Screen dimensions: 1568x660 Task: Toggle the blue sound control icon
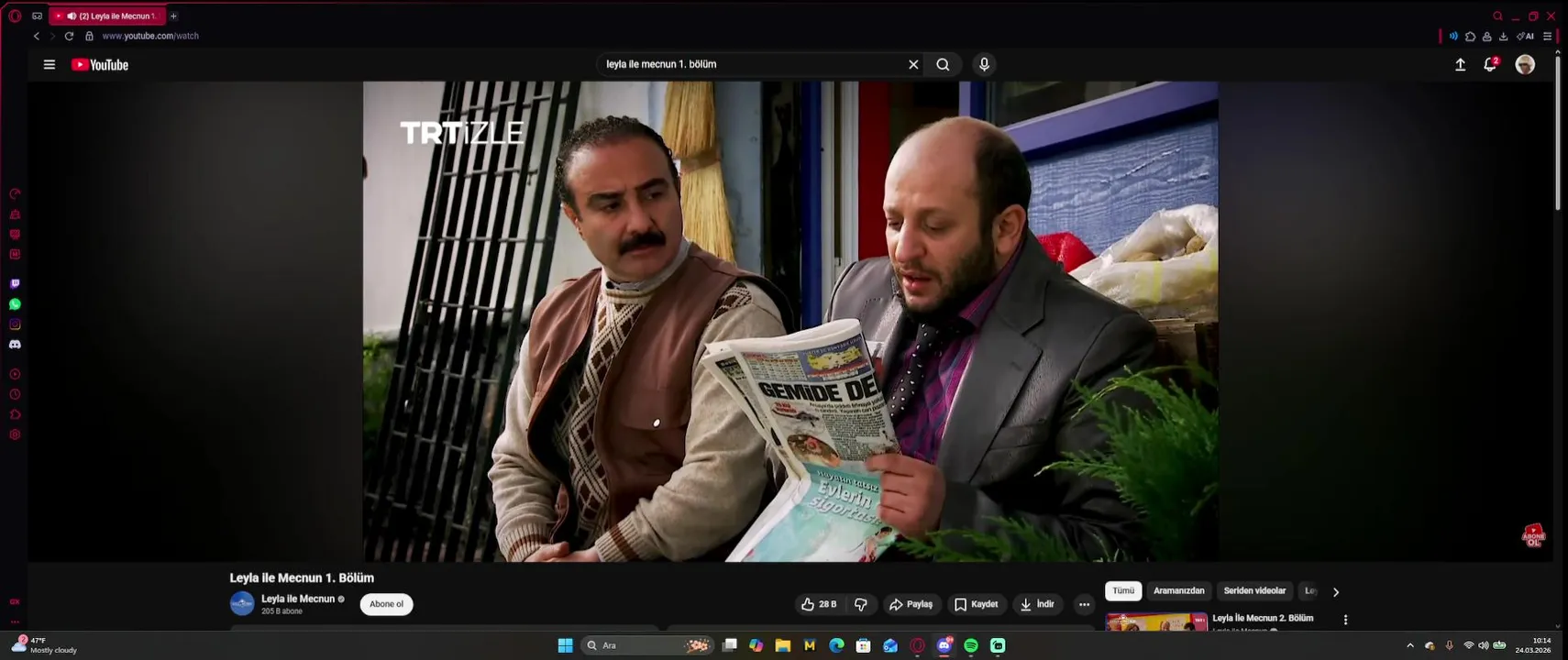[x=1453, y=36]
